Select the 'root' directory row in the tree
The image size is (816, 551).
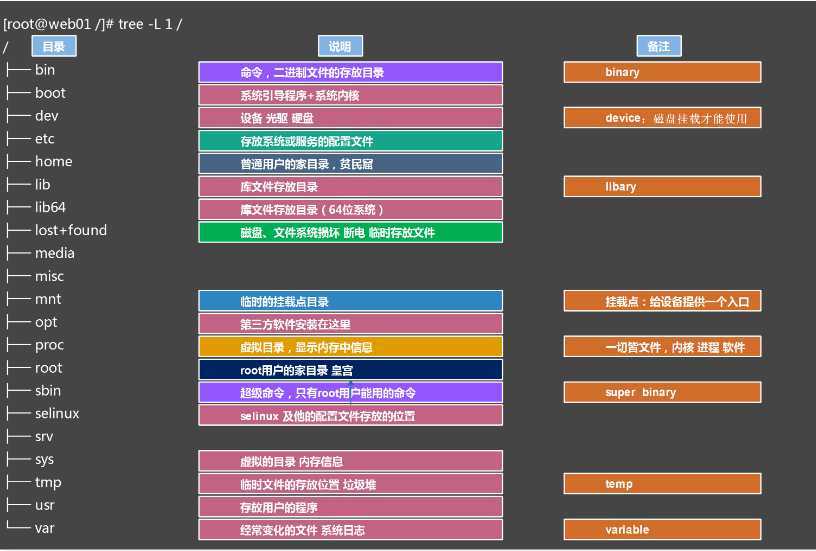point(34,367)
